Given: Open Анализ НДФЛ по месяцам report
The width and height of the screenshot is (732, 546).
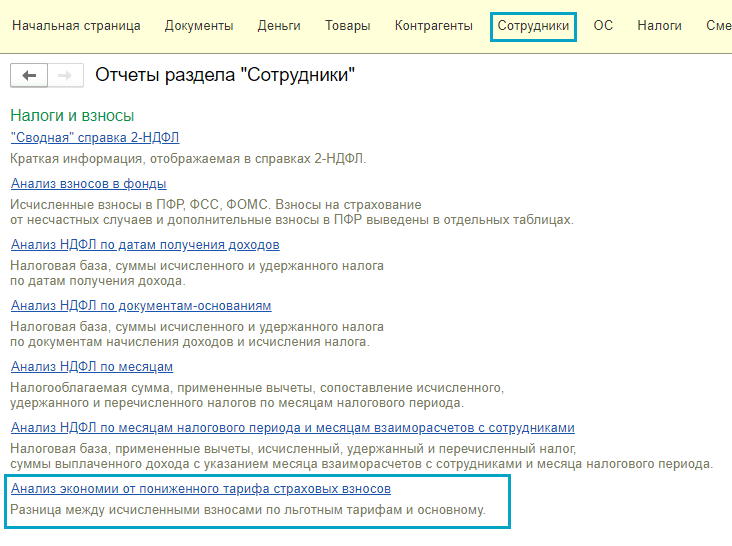Looking at the screenshot, I should (92, 367).
